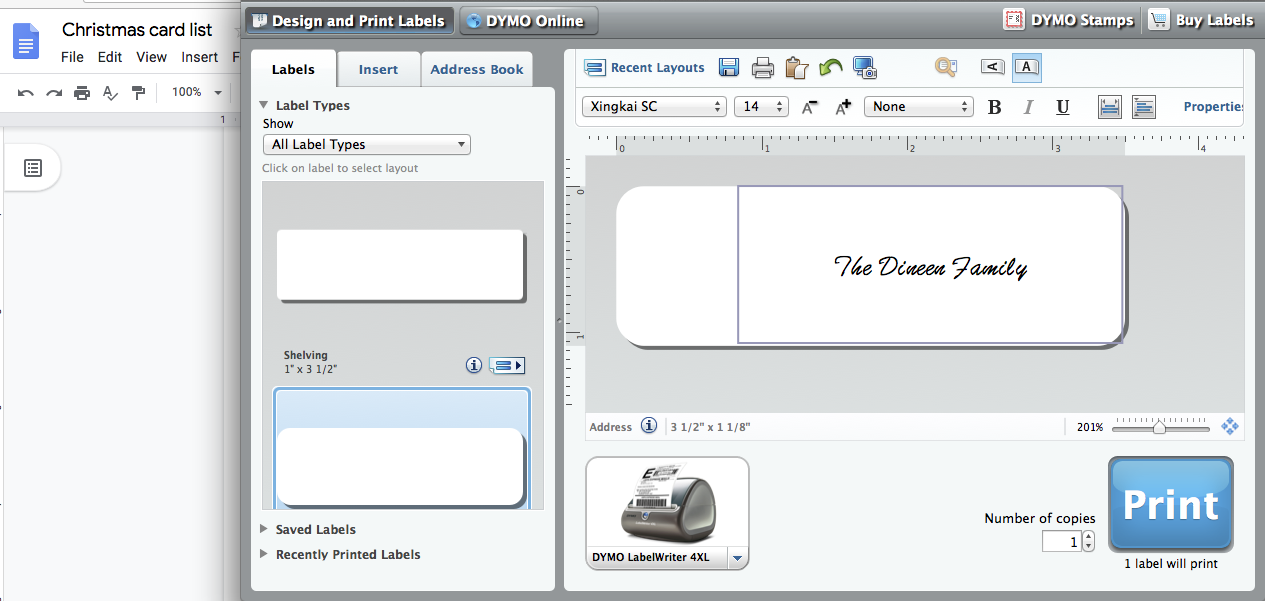Click the paint format icon in Google Docs

138,93
